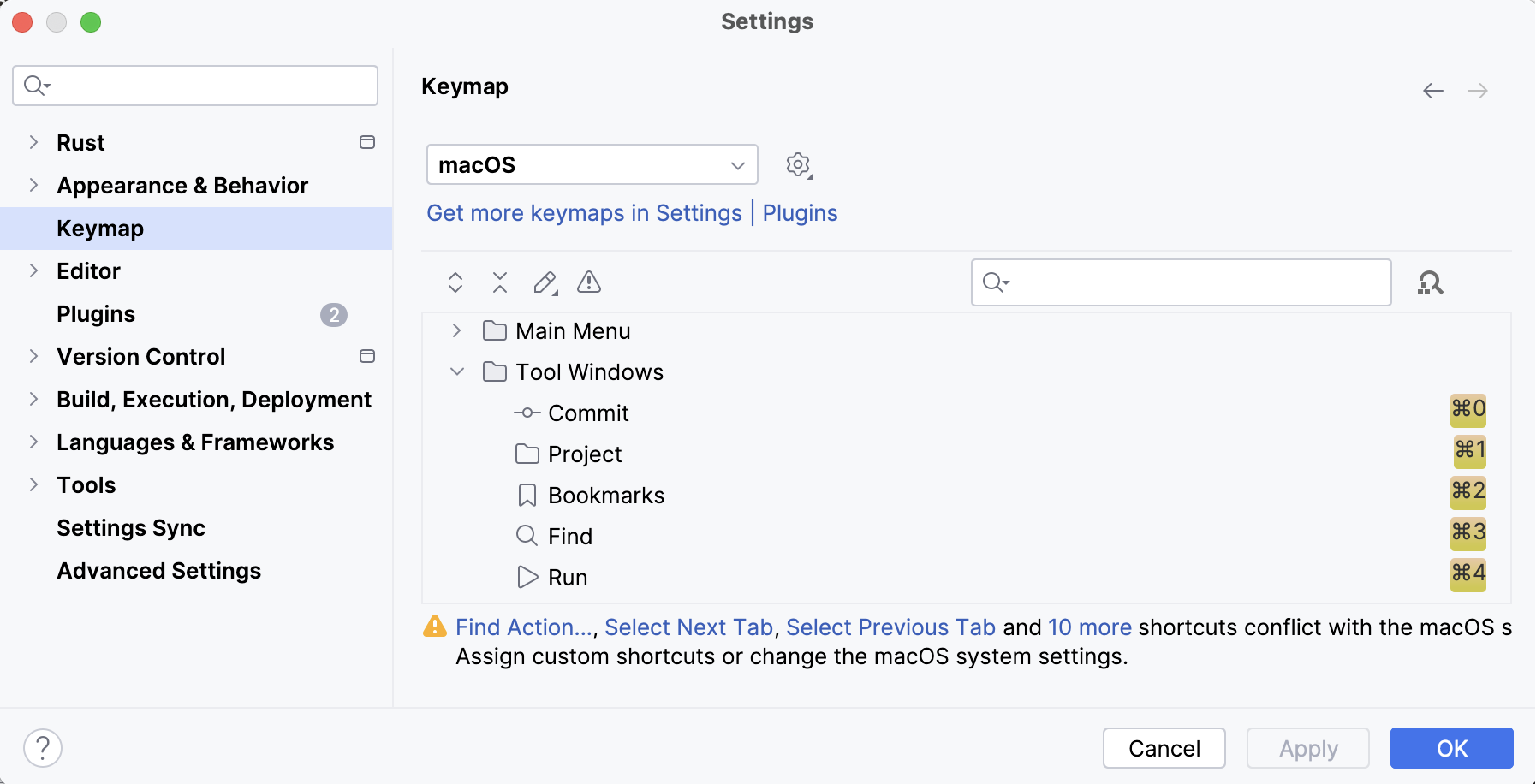Open search filter options in settings search box
Viewport: 1536px width, 784px height.
[x=34, y=86]
